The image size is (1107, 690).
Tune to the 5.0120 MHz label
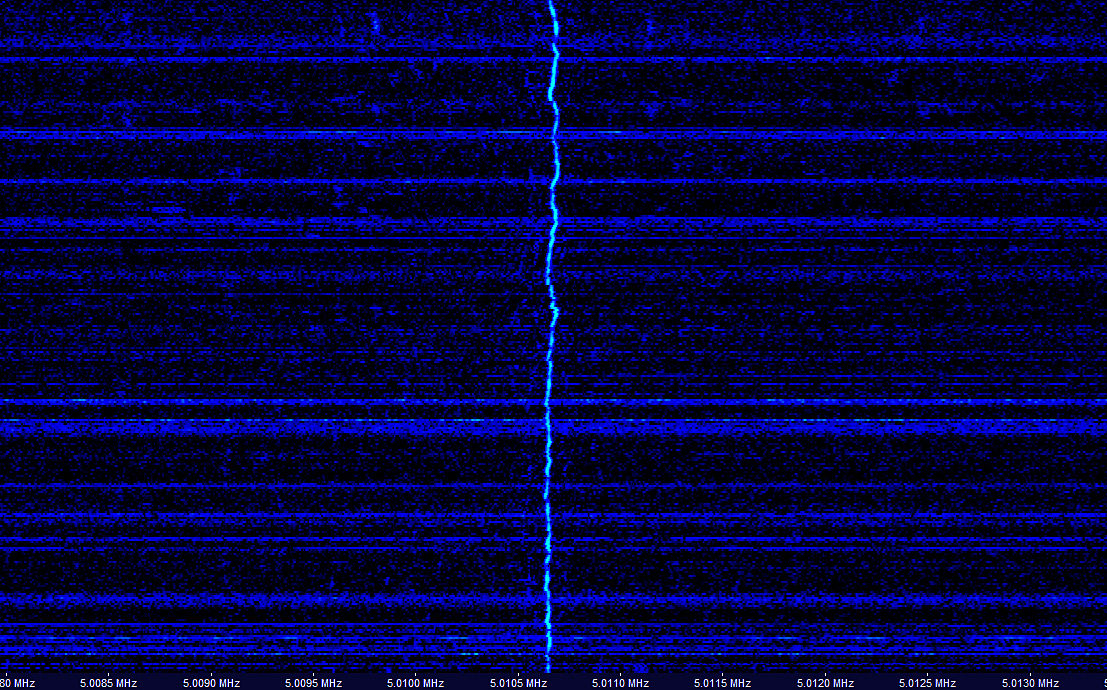click(825, 683)
